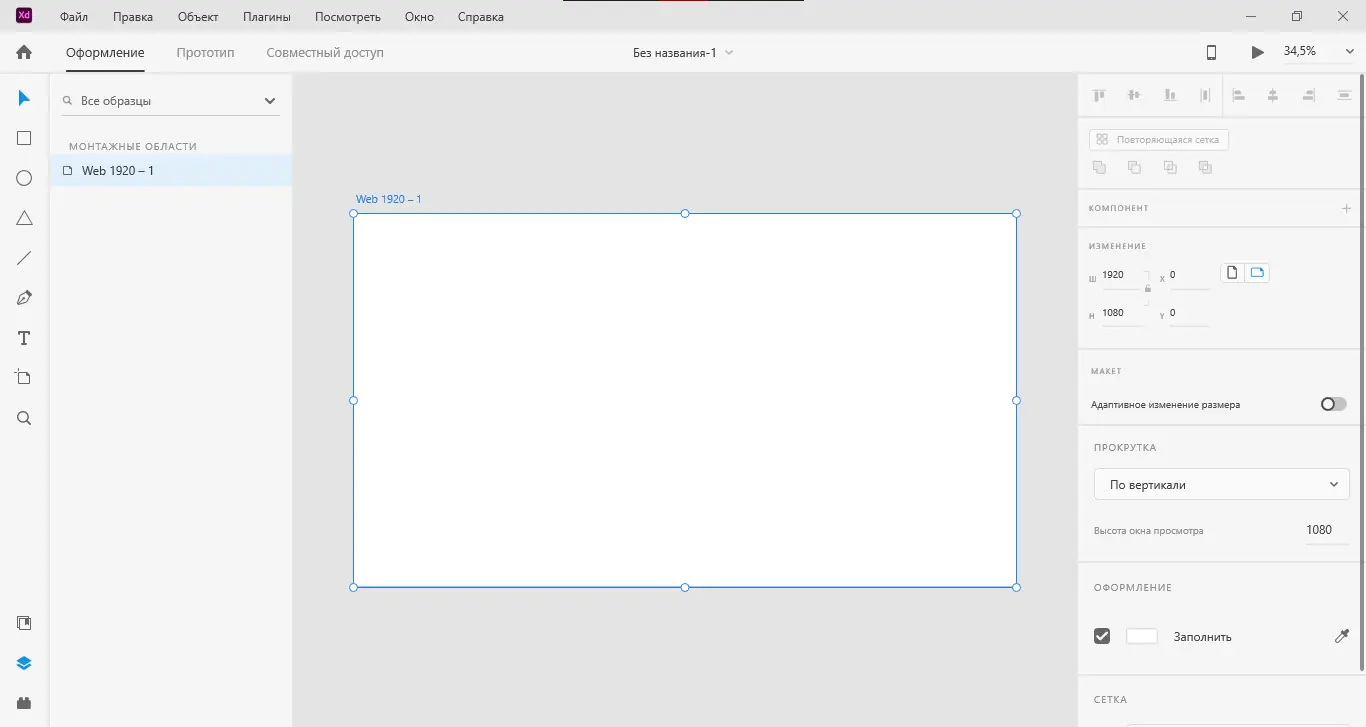Open the Объект menu
This screenshot has width=1366, height=727.
pyautogui.click(x=198, y=17)
